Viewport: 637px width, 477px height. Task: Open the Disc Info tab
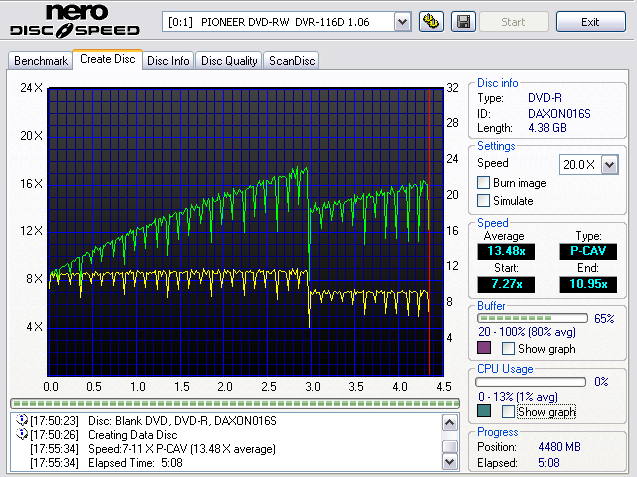click(168, 61)
